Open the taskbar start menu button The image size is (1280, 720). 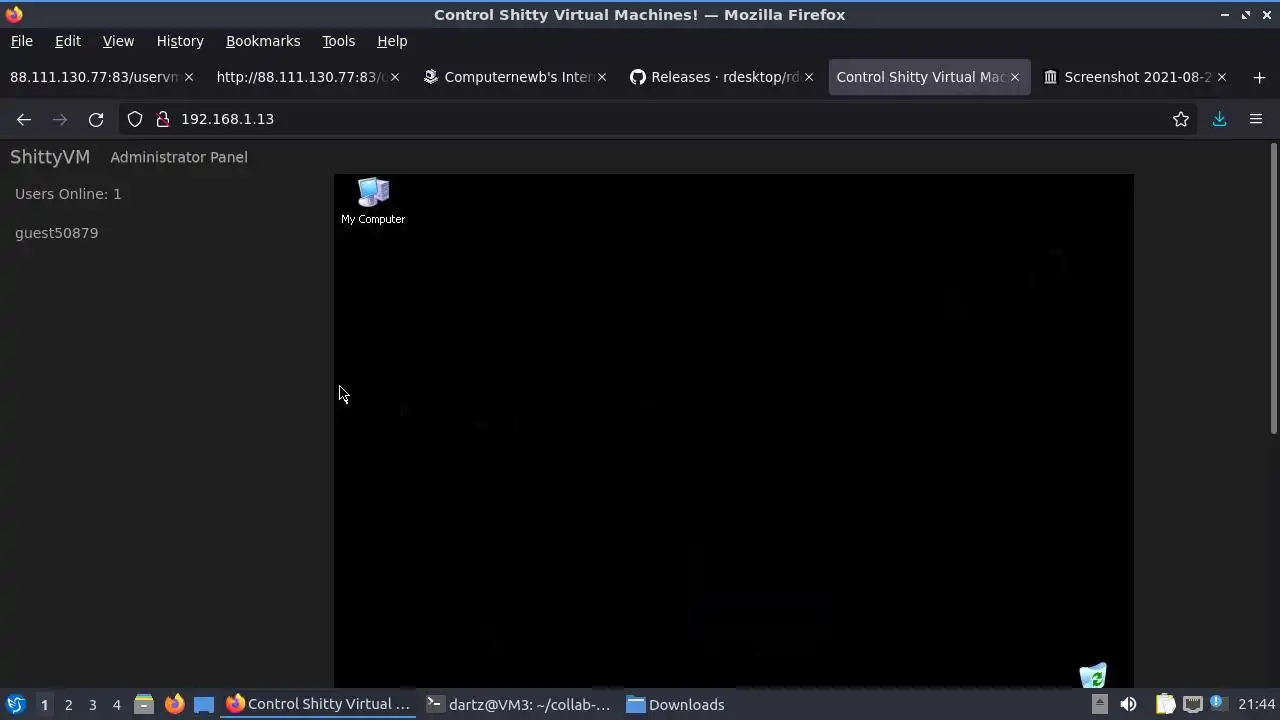(x=15, y=705)
